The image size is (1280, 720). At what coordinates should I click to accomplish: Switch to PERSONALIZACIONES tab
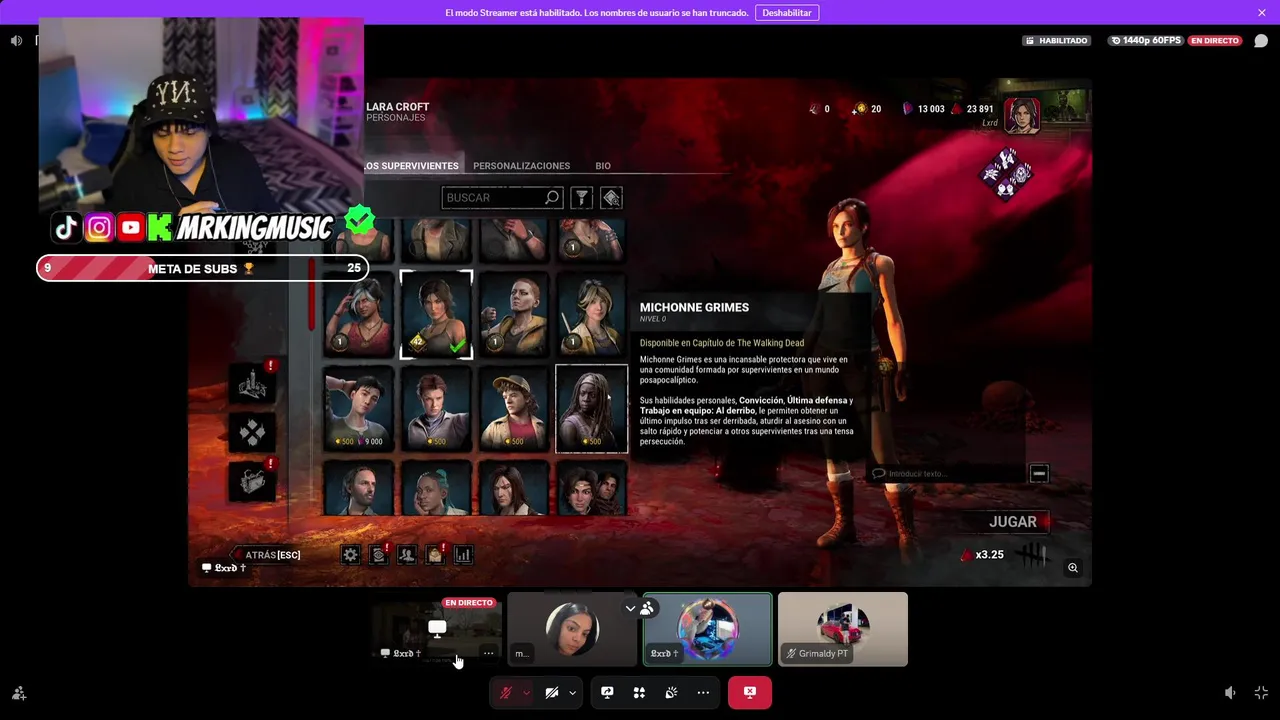pyautogui.click(x=522, y=166)
